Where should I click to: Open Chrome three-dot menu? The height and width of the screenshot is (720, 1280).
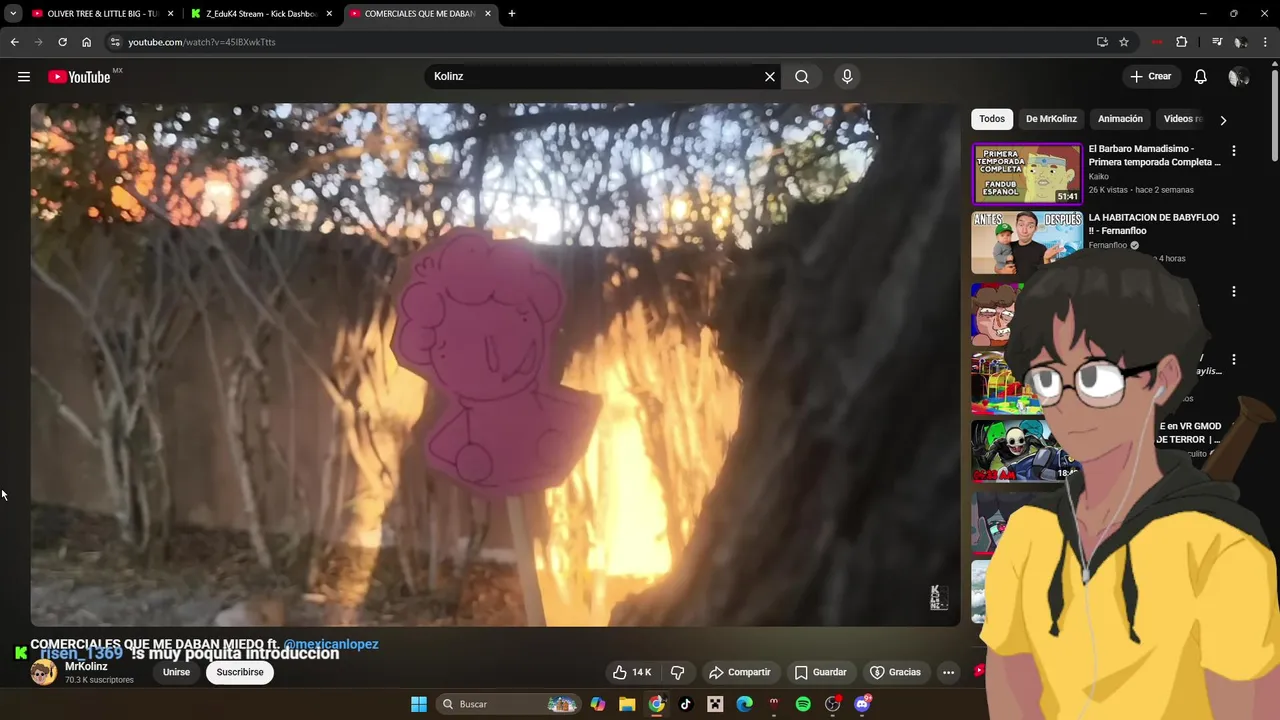[1266, 42]
